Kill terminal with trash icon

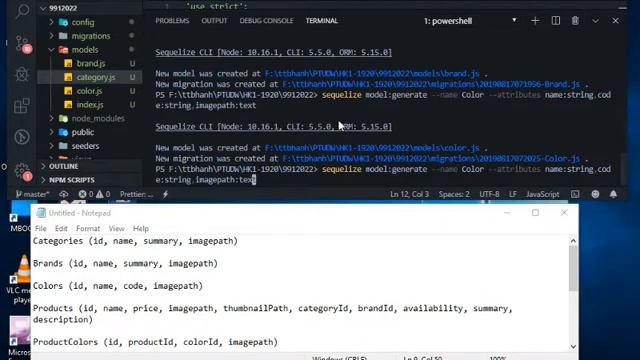pyautogui.click(x=575, y=21)
